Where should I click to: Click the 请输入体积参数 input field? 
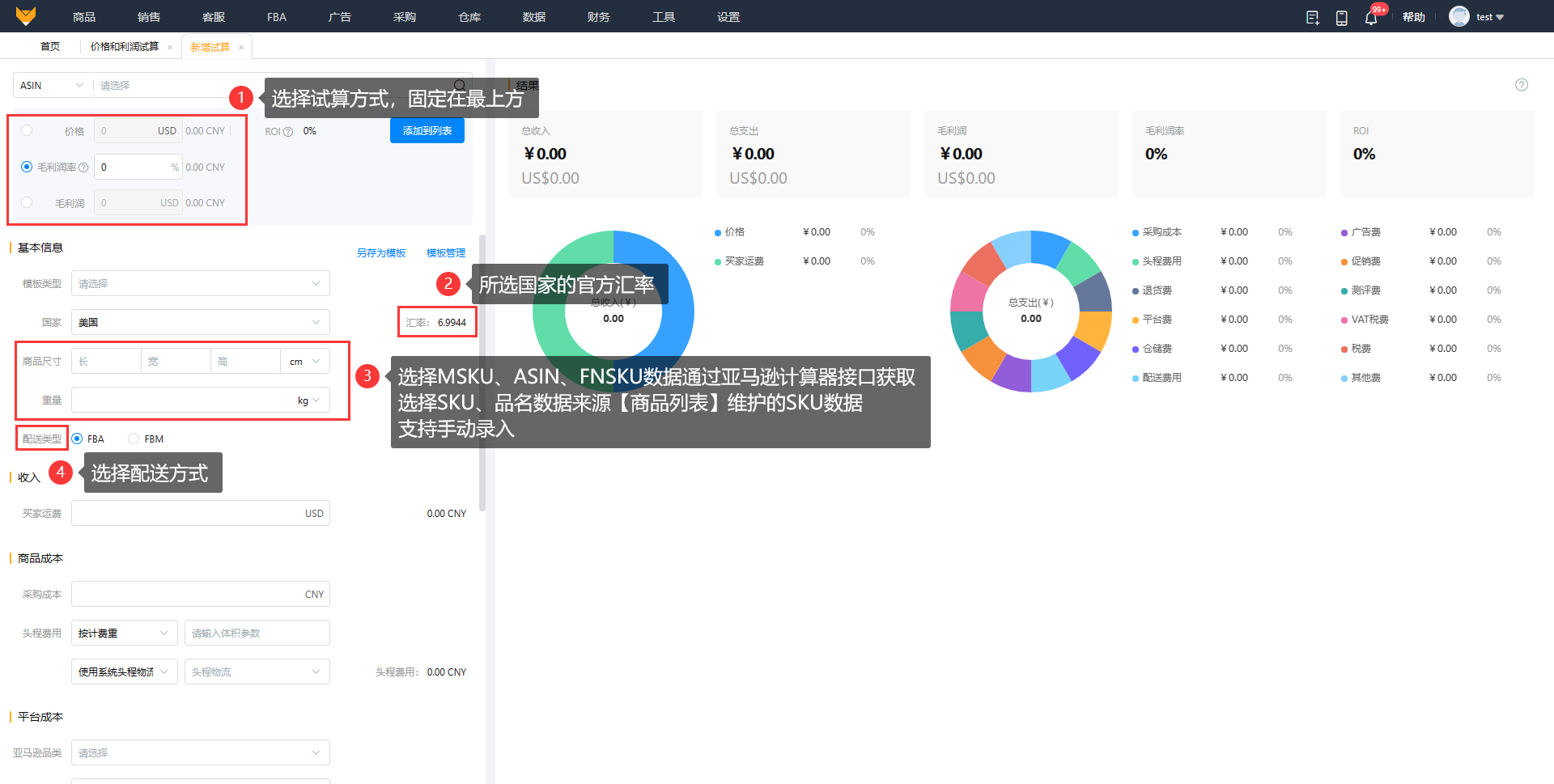[257, 633]
